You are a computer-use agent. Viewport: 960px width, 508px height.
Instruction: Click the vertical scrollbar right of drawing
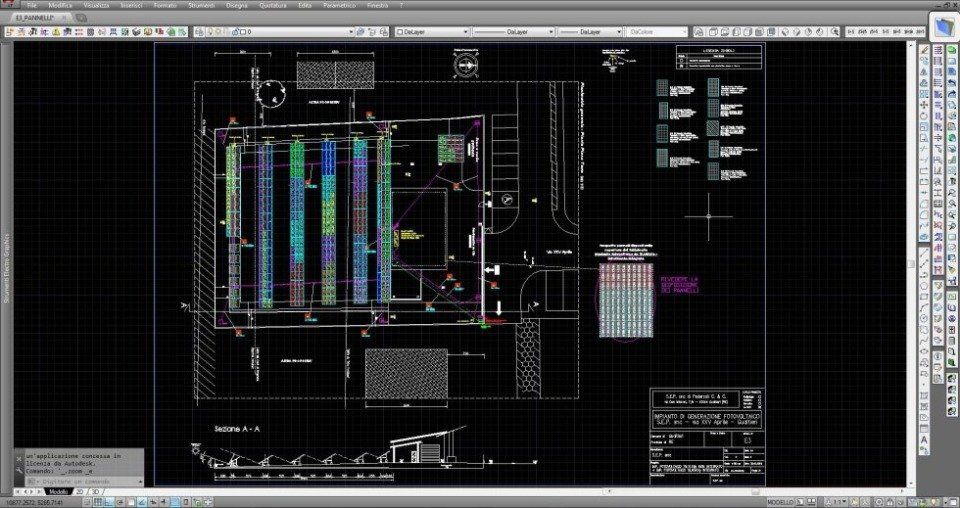pyautogui.click(x=910, y=263)
